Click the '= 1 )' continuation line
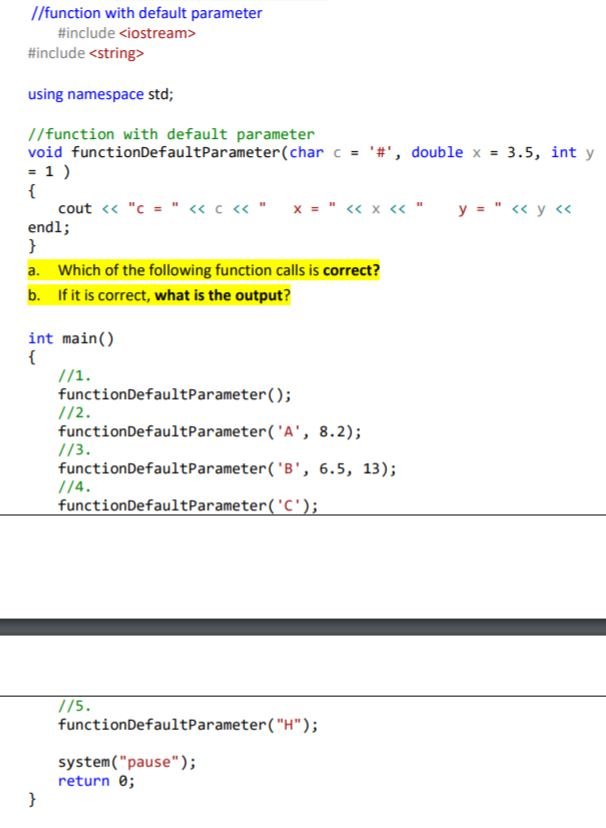606x828 pixels. (49, 172)
